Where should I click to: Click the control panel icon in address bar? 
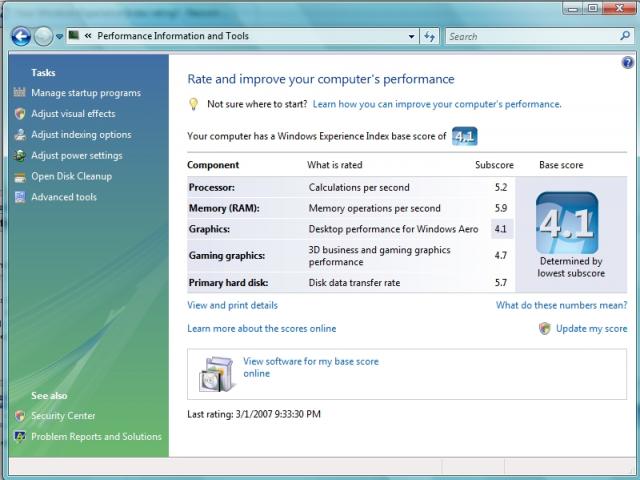(x=74, y=36)
